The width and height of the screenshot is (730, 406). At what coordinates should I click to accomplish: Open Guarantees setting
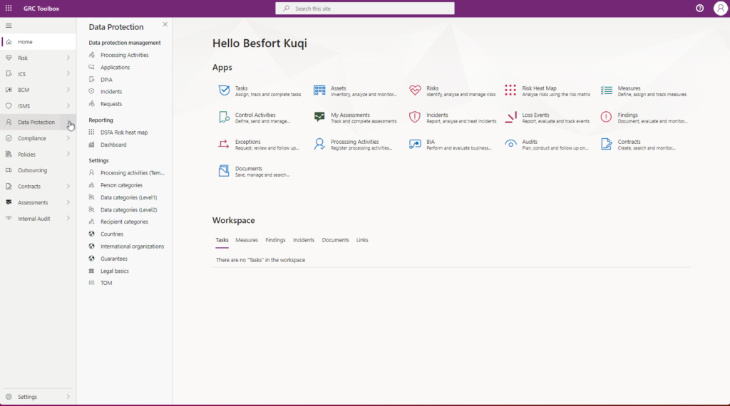[x=114, y=259]
